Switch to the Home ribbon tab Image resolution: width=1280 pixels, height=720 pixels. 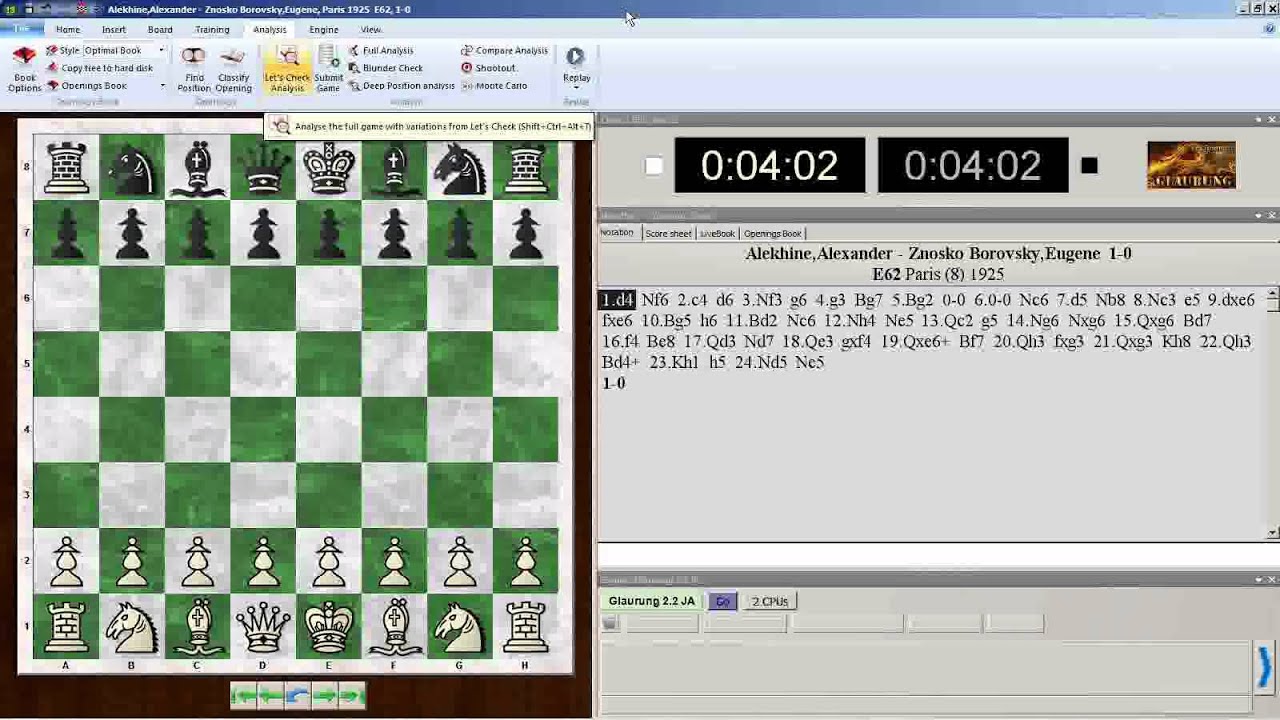[68, 30]
